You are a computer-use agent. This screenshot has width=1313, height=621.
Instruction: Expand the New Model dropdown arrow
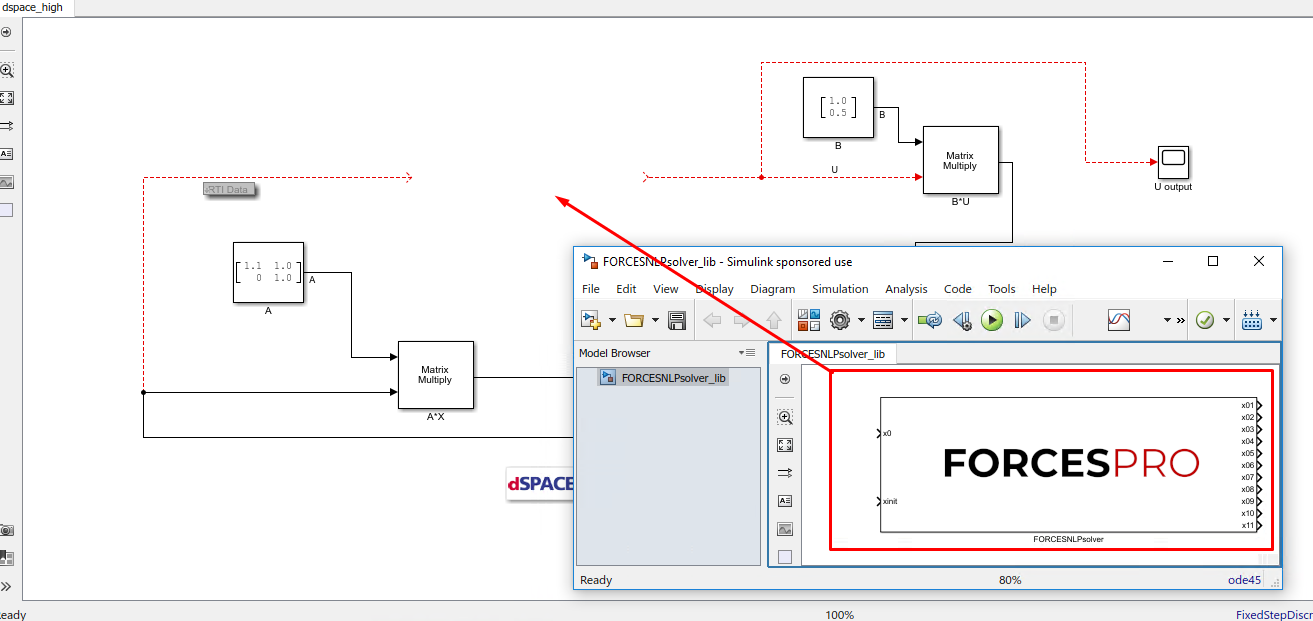[612, 321]
